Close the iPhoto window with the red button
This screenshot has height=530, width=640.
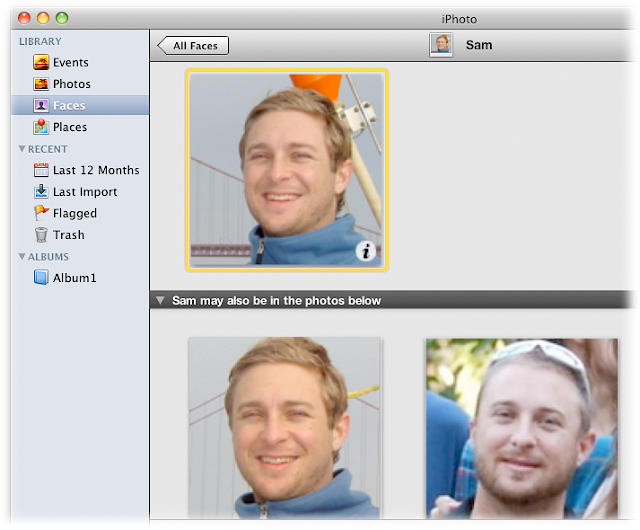24,18
